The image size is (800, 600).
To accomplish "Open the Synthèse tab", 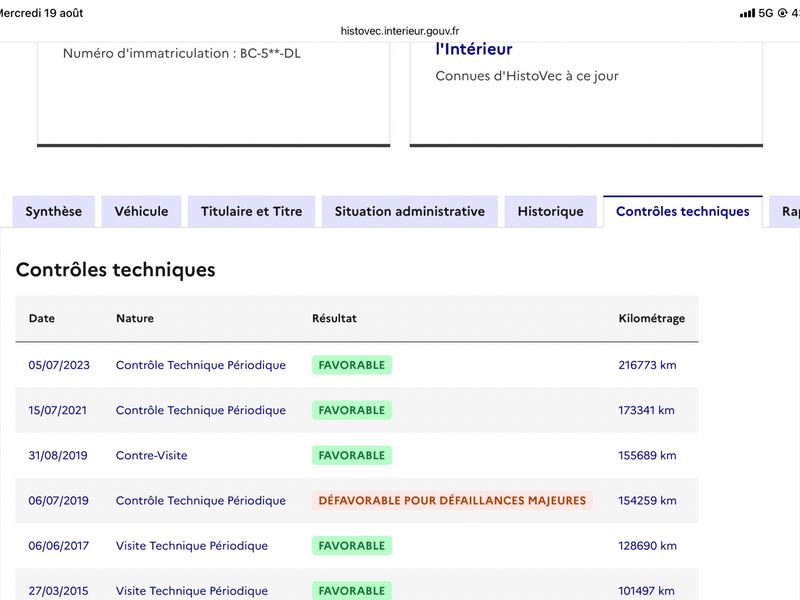I will (x=54, y=211).
